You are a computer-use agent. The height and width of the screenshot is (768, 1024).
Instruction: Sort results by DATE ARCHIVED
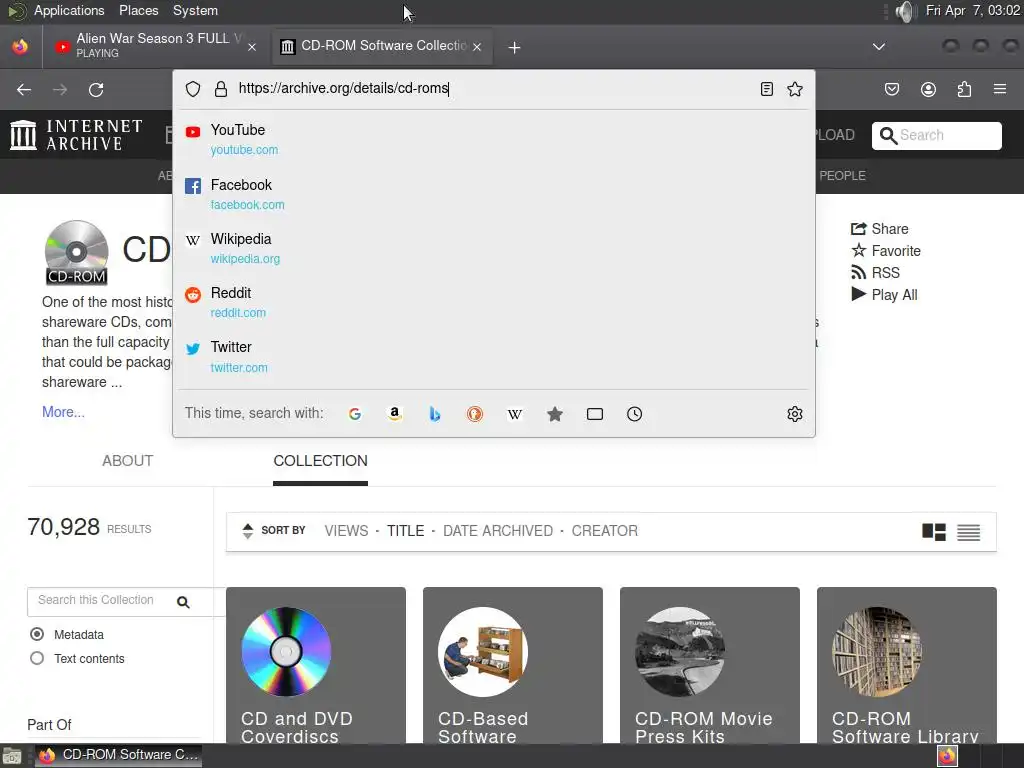(498, 531)
